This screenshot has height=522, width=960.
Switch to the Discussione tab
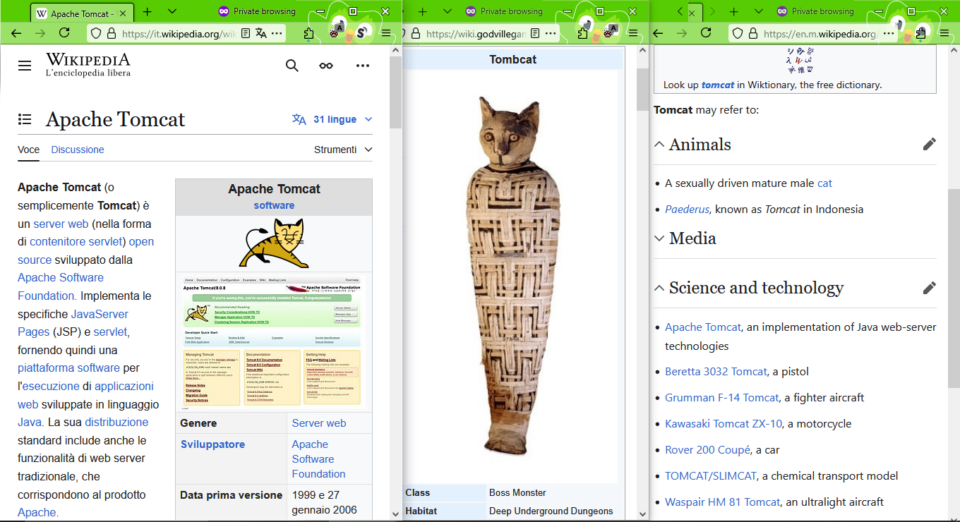tap(77, 149)
